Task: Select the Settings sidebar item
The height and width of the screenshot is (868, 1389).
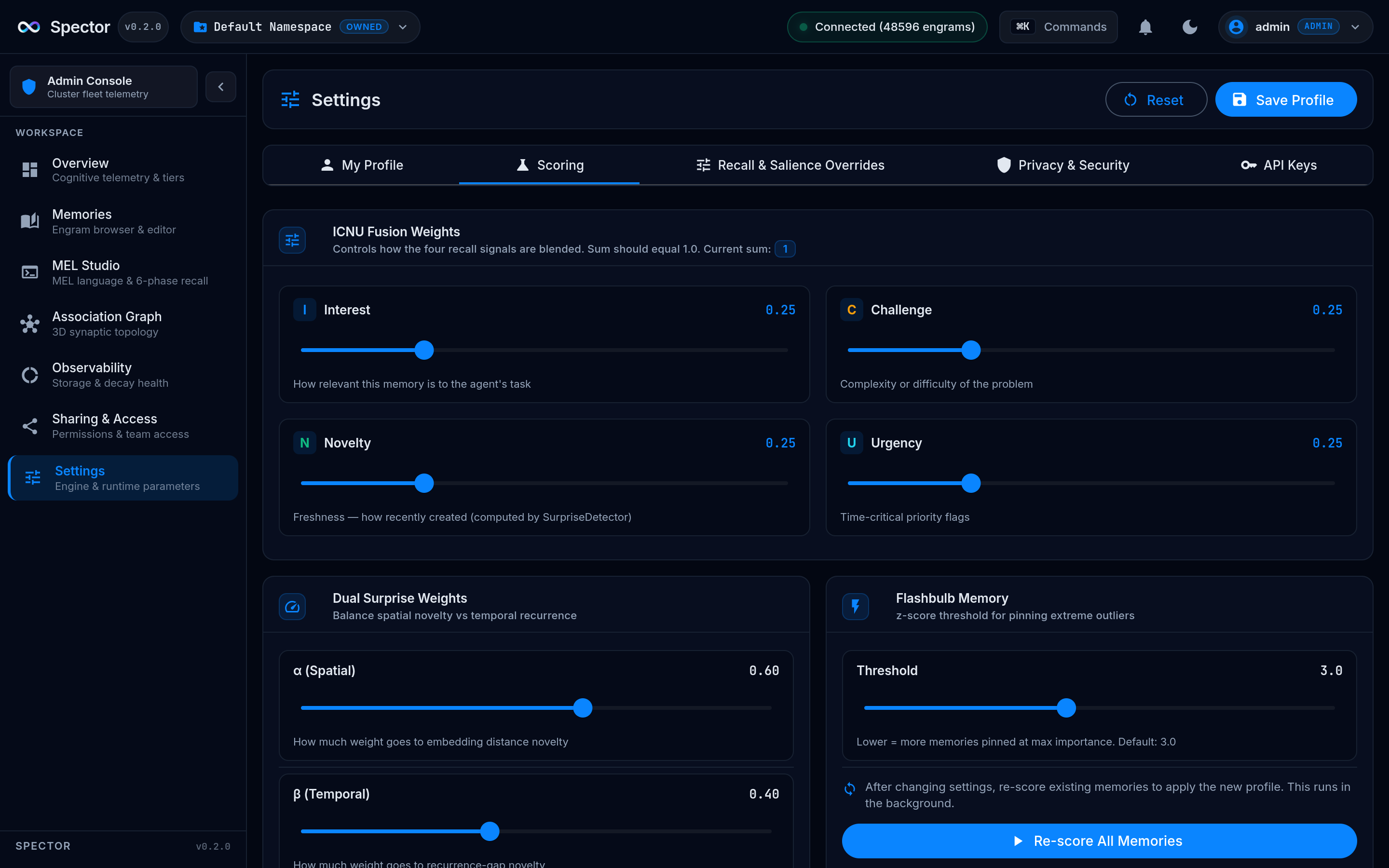Action: point(123,477)
